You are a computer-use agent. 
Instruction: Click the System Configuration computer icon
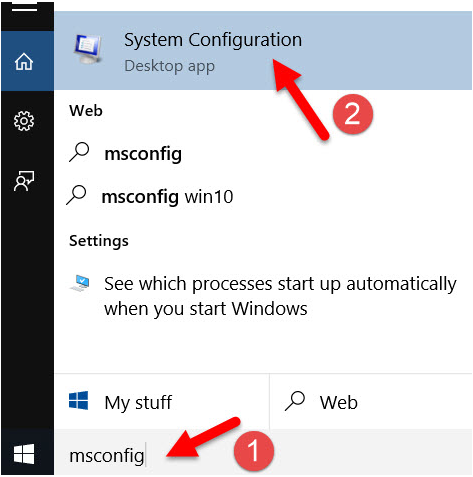88,49
